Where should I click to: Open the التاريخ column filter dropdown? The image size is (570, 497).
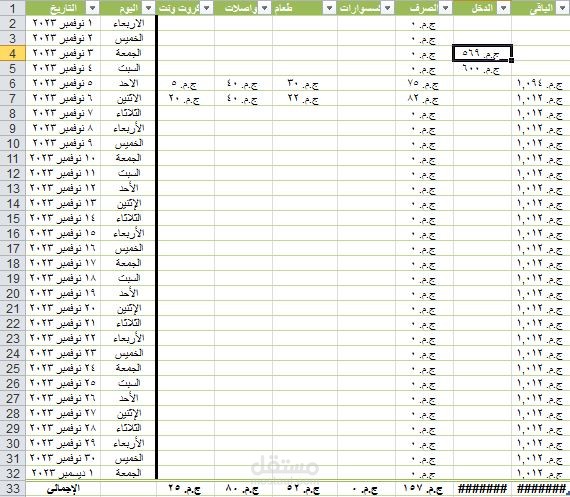coord(93,8)
